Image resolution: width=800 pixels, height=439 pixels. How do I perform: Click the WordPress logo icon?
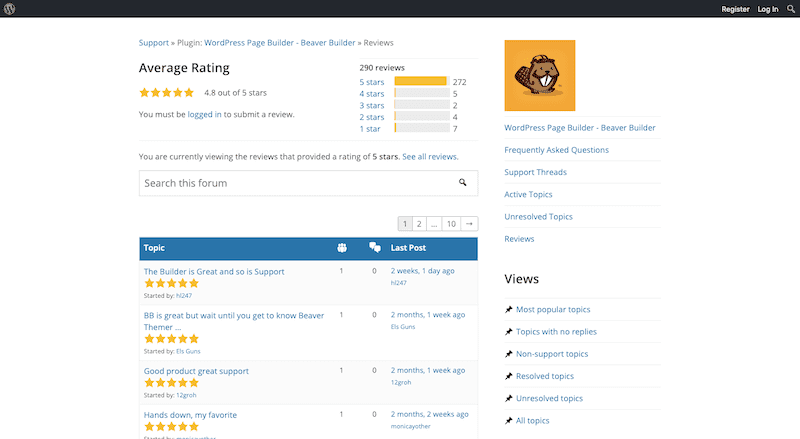(x=9, y=9)
